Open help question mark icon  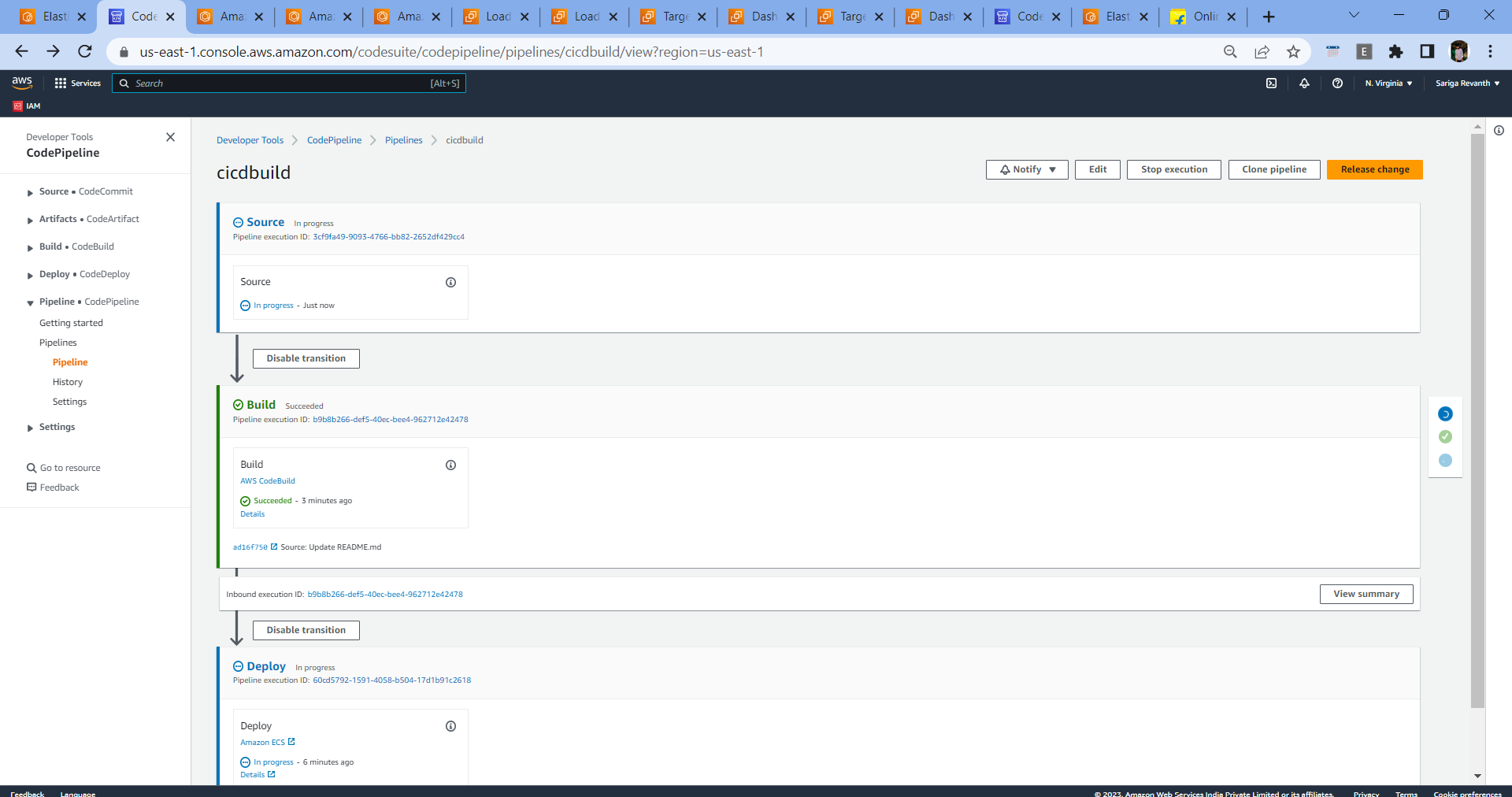[x=1337, y=83]
